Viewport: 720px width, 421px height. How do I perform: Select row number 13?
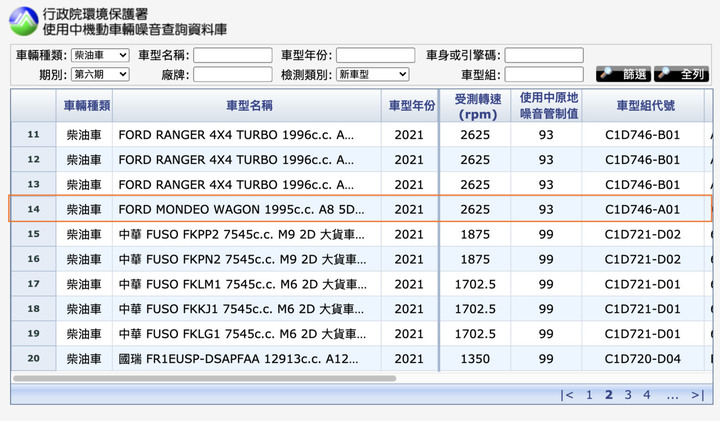34,184
